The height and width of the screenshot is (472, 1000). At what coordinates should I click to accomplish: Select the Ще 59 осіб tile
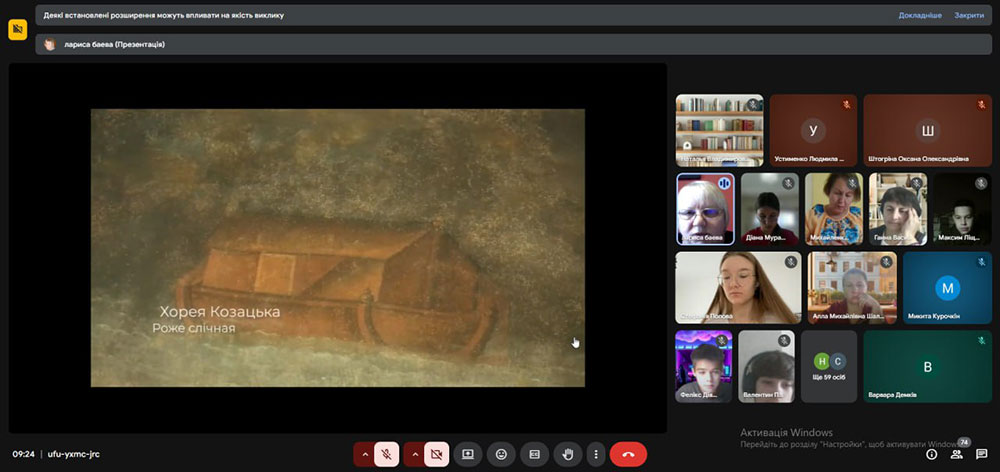click(829, 366)
